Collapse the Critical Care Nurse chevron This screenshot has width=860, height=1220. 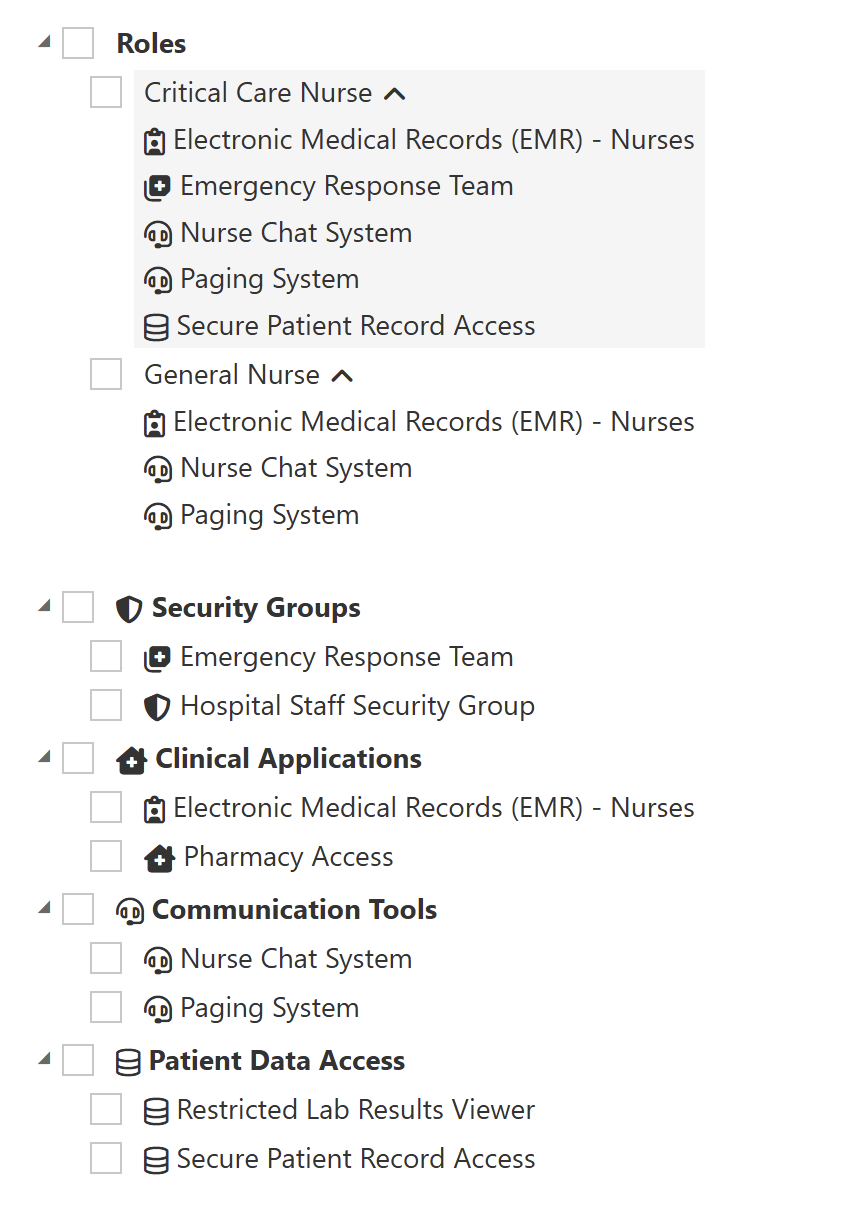tap(395, 94)
